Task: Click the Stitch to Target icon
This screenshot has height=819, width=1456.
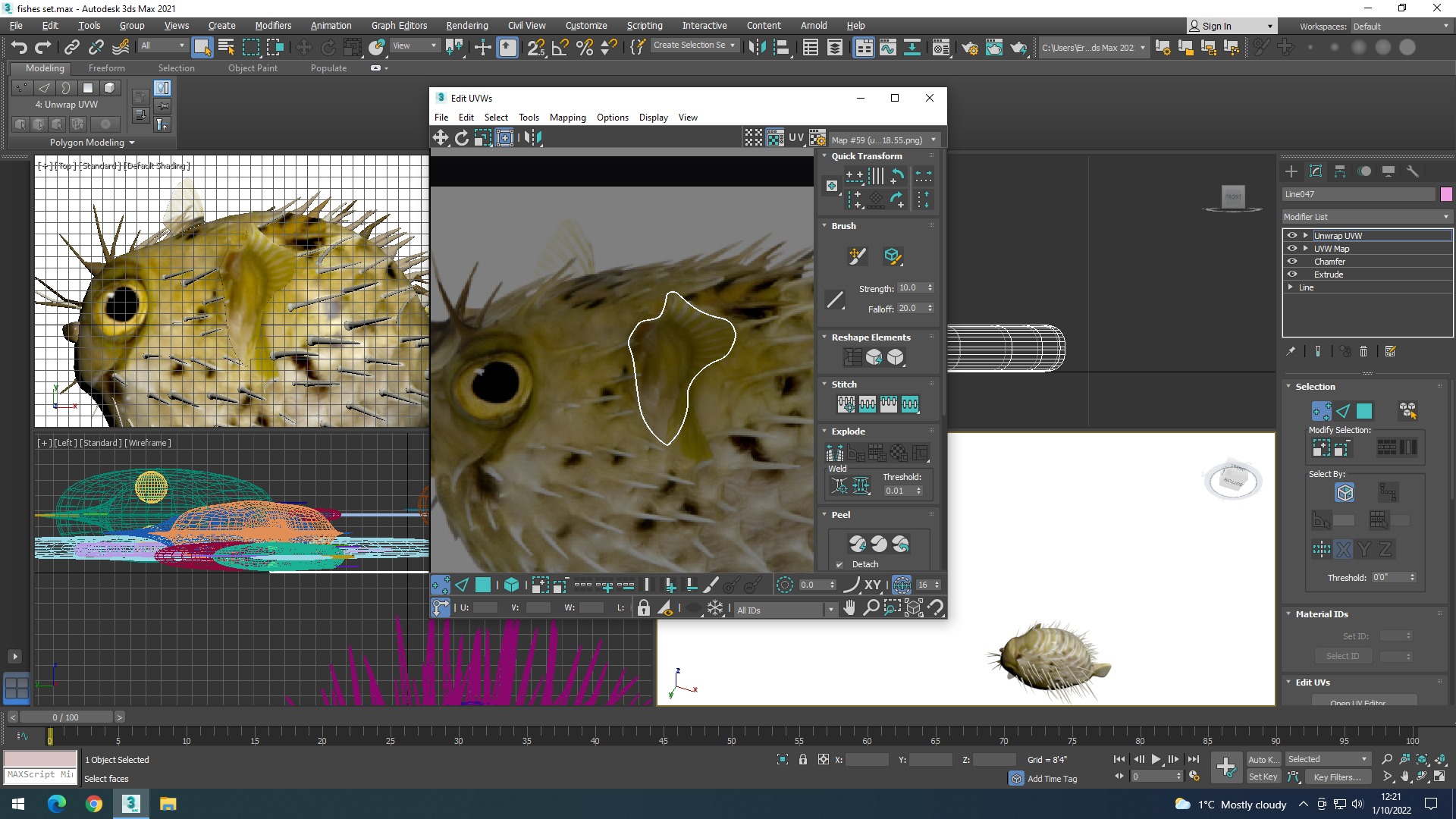Action: click(x=846, y=404)
